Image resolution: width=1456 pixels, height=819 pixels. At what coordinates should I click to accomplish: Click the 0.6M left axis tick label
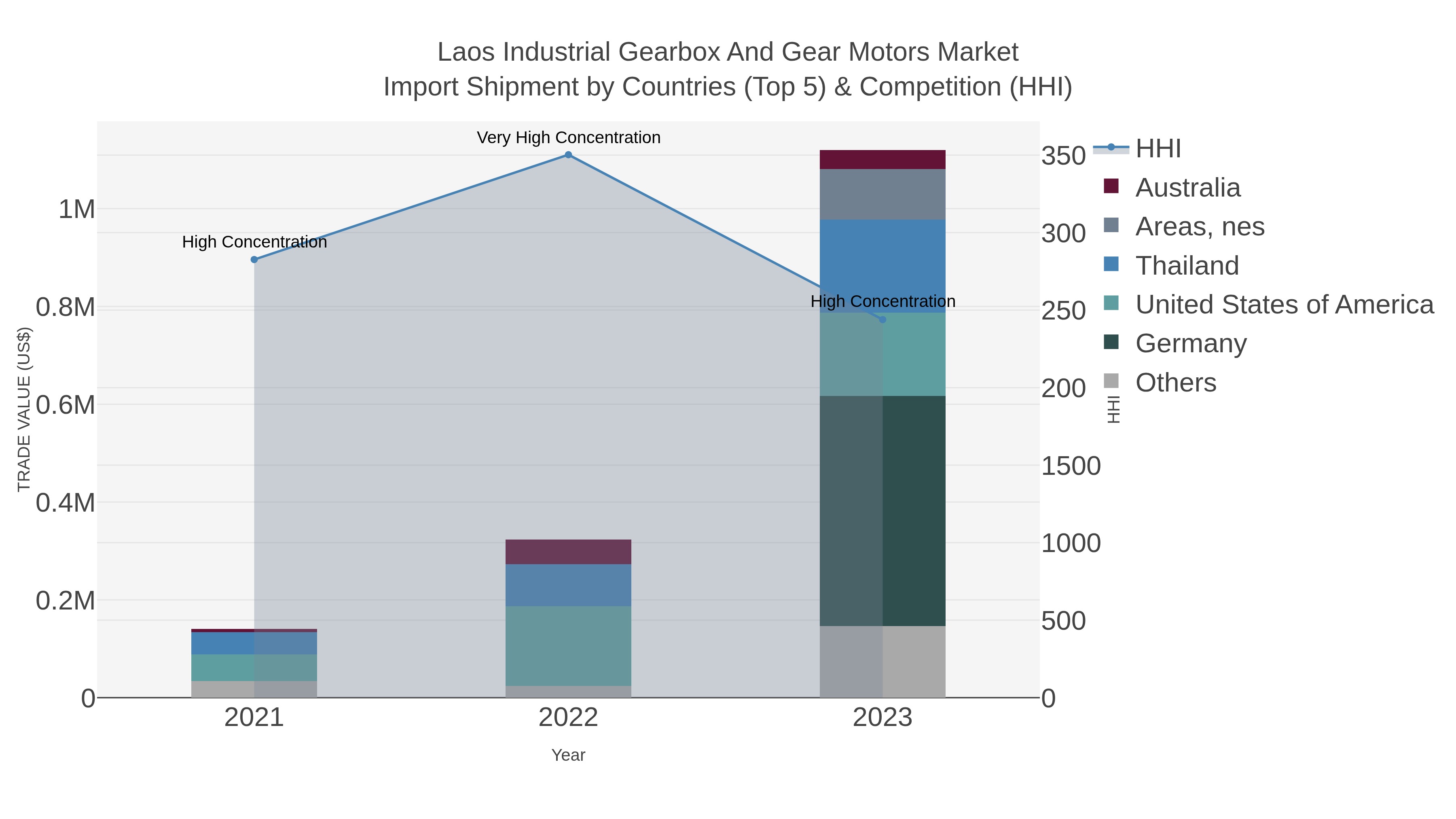click(66, 405)
